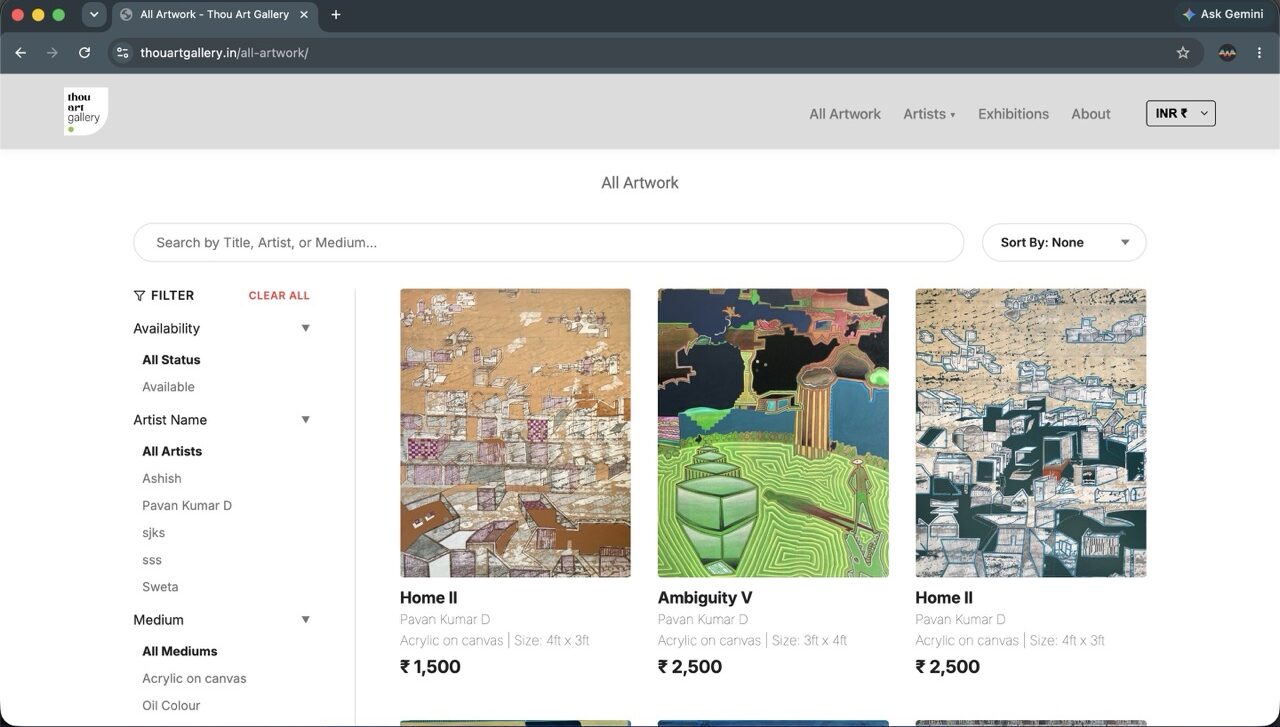Image resolution: width=1280 pixels, height=727 pixels.
Task: Go to the Exhibitions page
Action: pos(1013,114)
